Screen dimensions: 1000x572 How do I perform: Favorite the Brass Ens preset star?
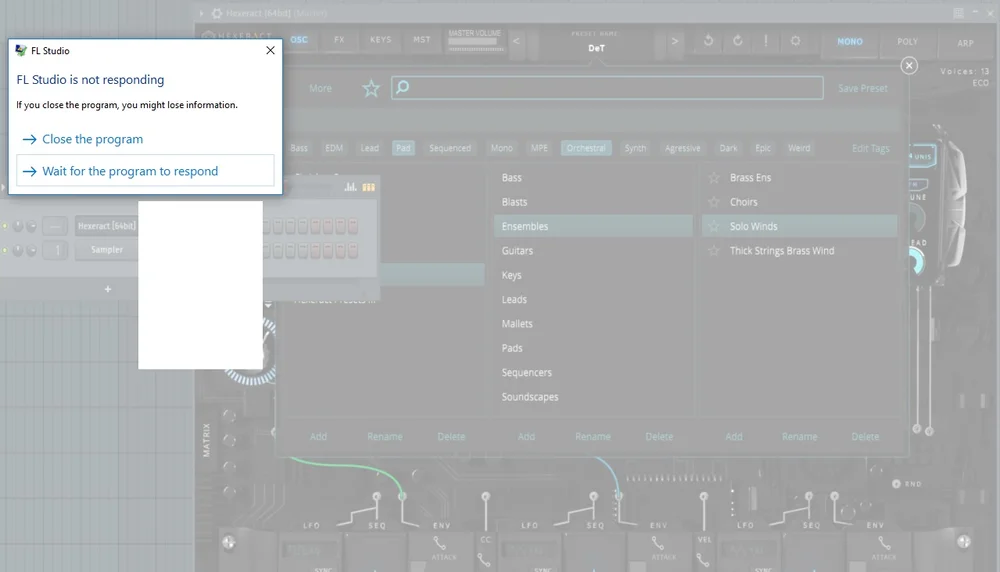point(714,178)
